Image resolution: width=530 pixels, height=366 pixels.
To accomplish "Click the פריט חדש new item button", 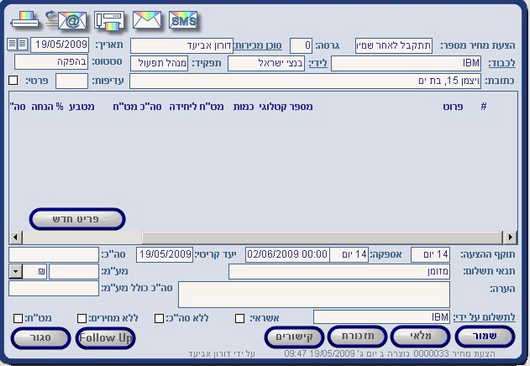I will 77,219.
